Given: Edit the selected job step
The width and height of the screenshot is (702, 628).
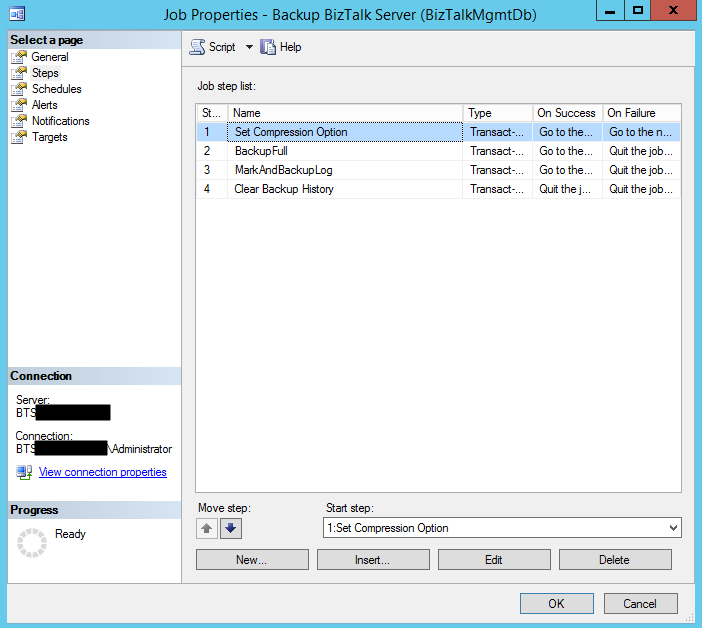Looking at the screenshot, I should [x=493, y=560].
